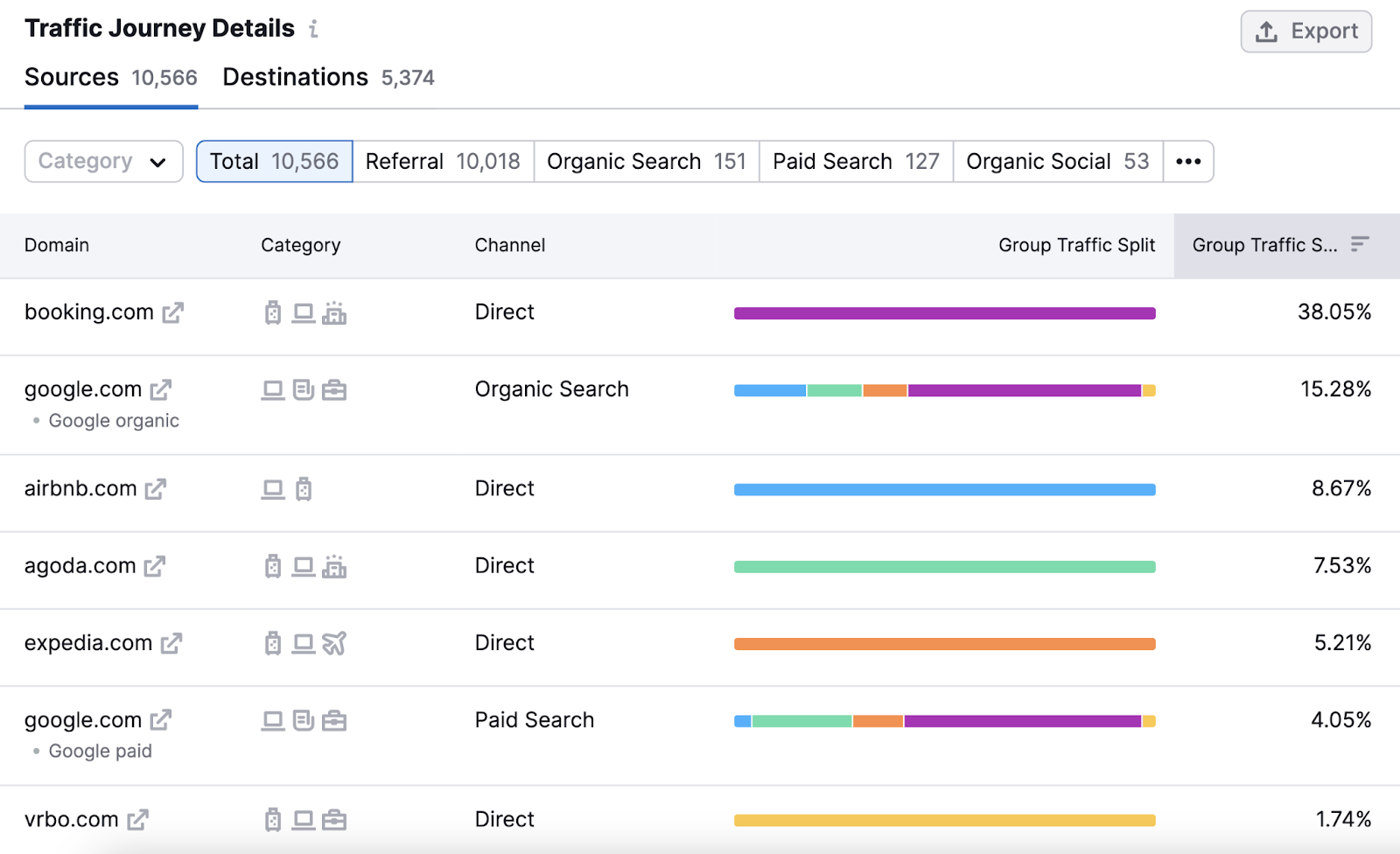1400x854 pixels.
Task: Click the hotel category icon for agoda.com
Action: 335,566
